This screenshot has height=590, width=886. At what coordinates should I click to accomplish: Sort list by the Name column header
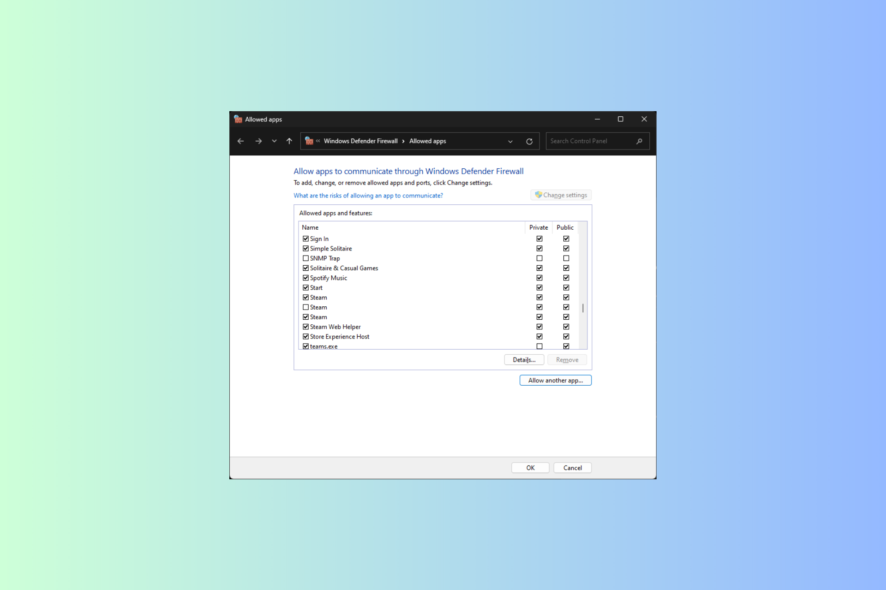tap(312, 227)
